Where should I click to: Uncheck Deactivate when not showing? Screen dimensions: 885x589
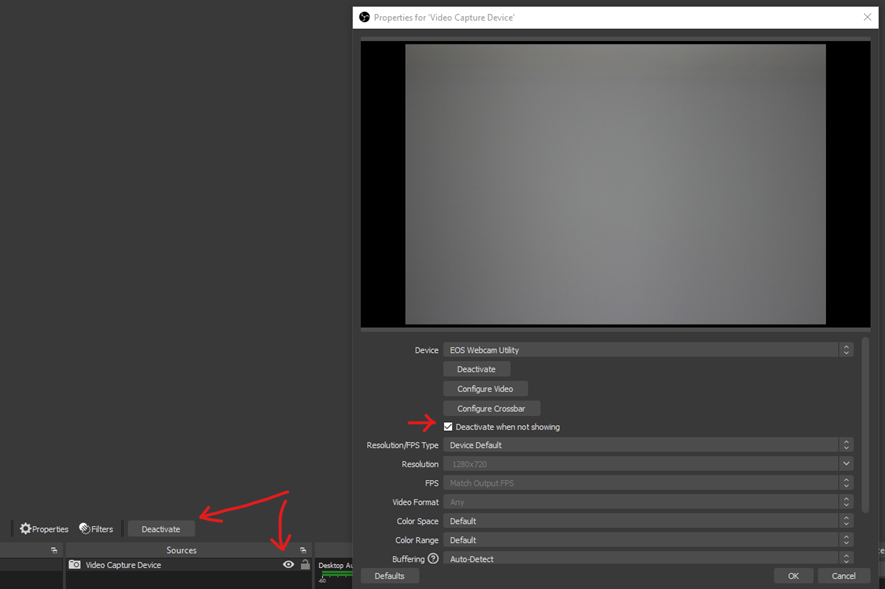(448, 427)
